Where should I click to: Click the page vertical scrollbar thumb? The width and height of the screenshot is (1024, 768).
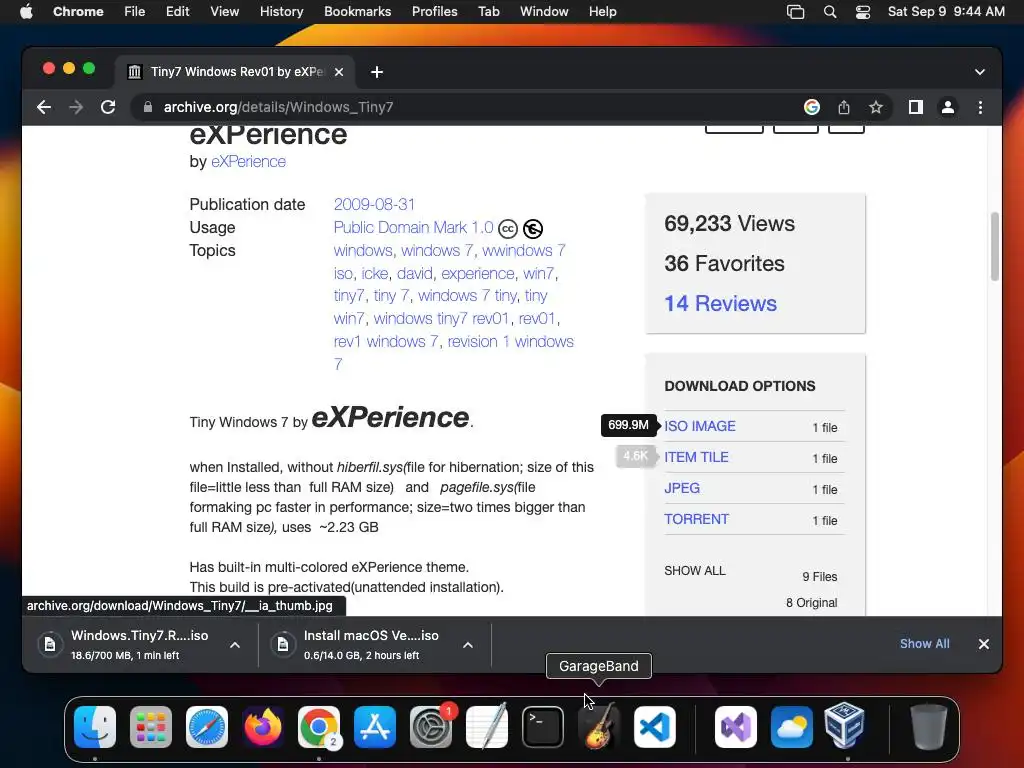(x=995, y=247)
